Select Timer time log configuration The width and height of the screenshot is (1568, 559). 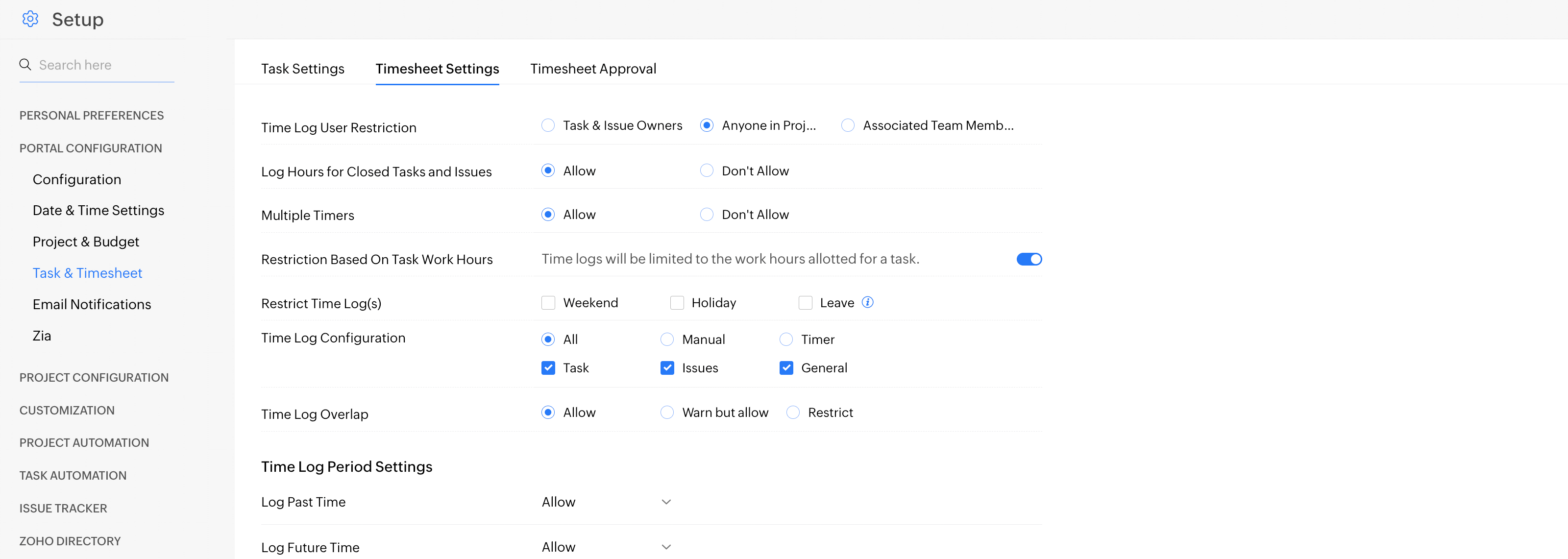(x=786, y=340)
